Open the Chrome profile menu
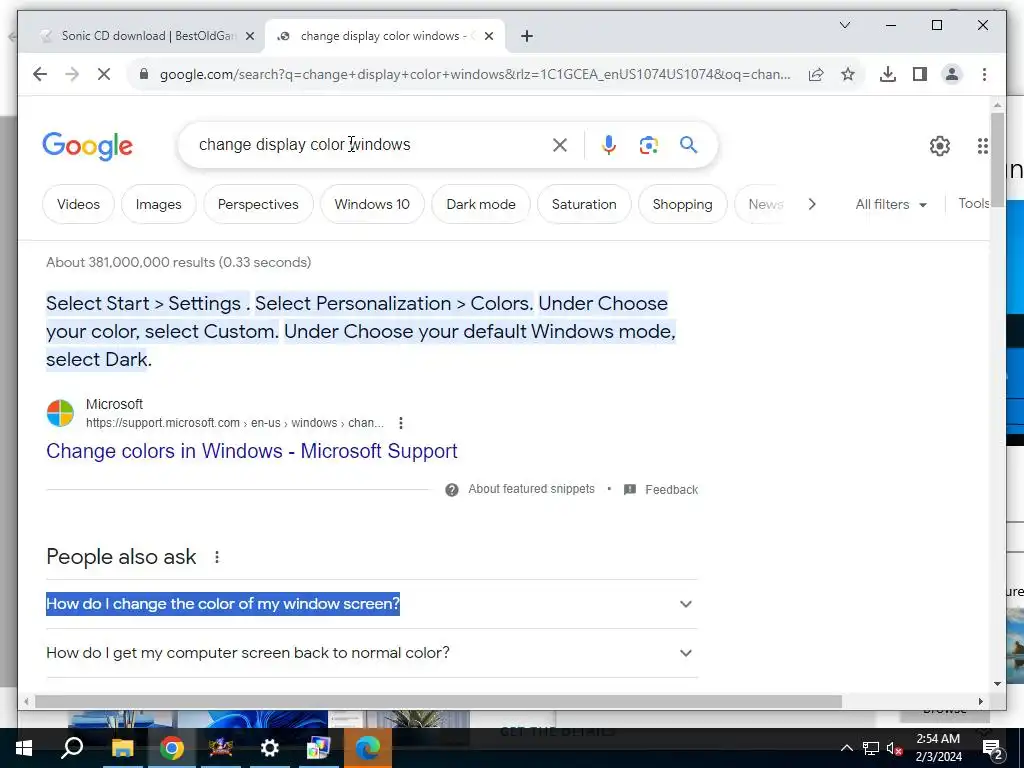The width and height of the screenshot is (1024, 768). click(x=952, y=74)
